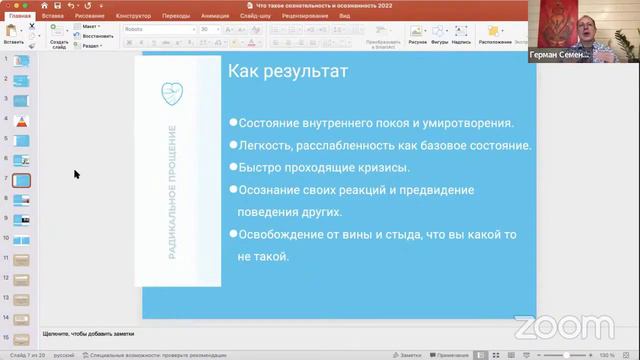
Task: Open the Переходы tab
Action: [x=176, y=16]
